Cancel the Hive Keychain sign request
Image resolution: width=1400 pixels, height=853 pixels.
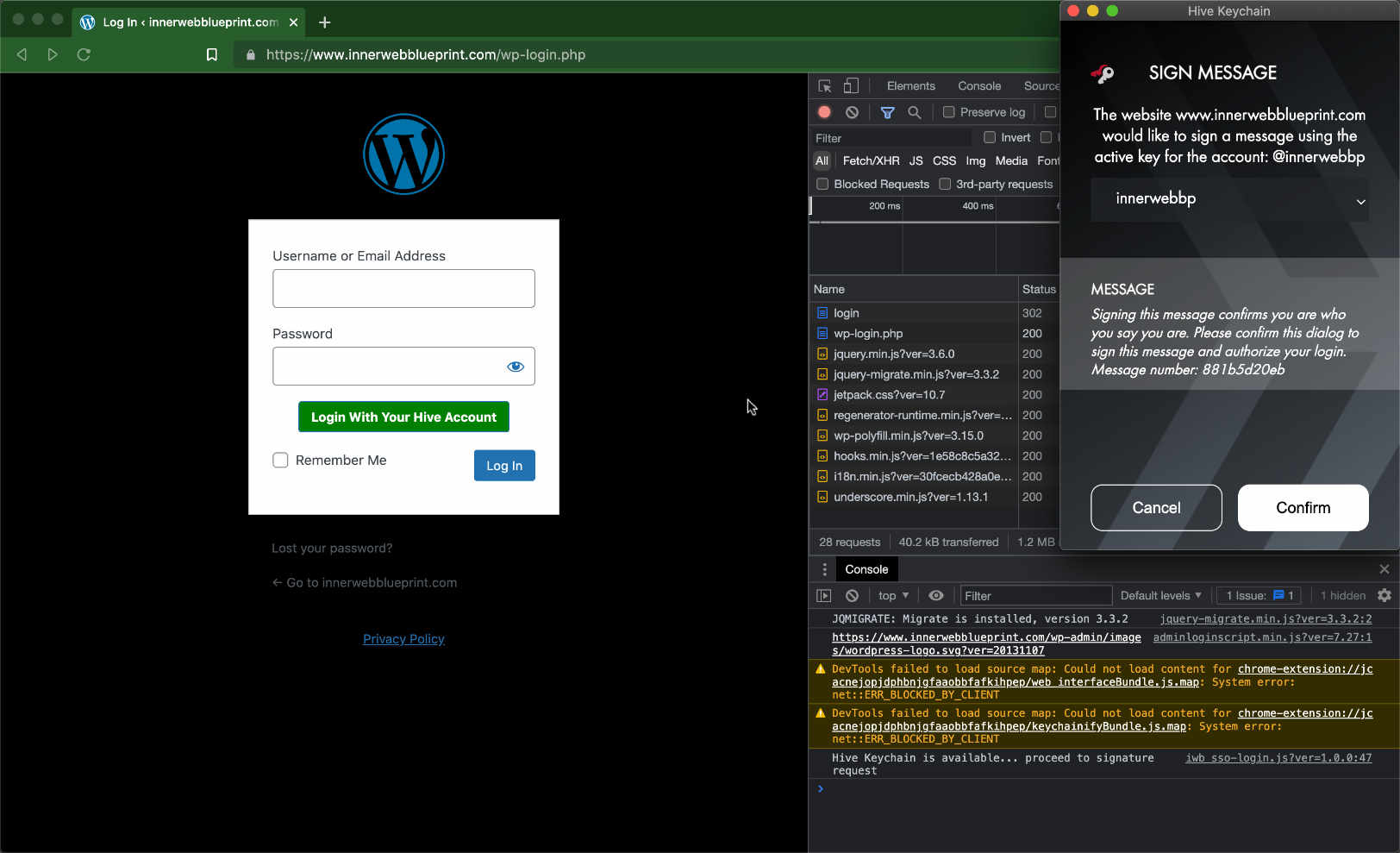(1156, 508)
